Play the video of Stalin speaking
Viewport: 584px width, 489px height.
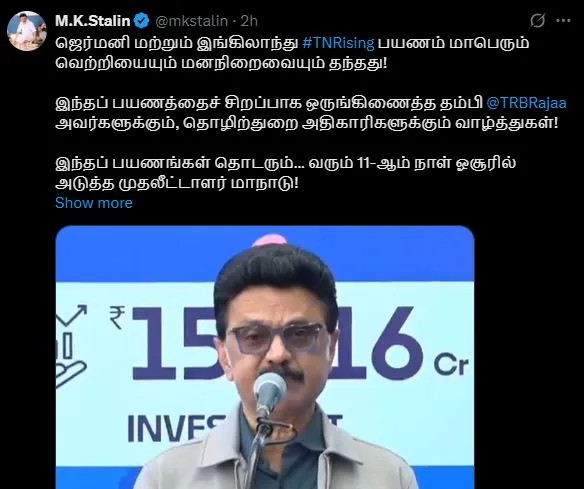pyautogui.click(x=265, y=357)
